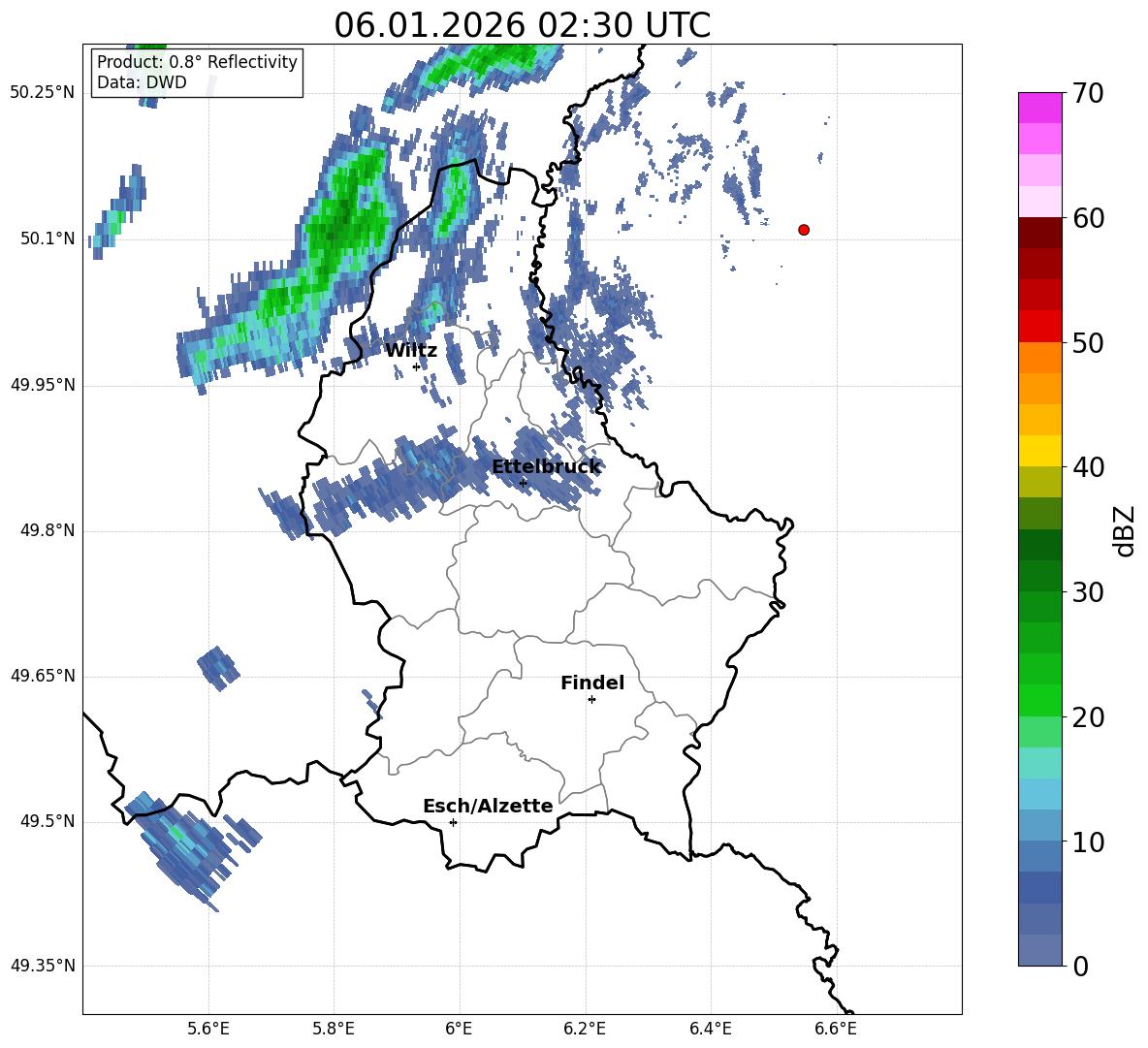Image resolution: width=1148 pixels, height=1048 pixels.
Task: Click the colorbar tick label 60
Action: [1089, 218]
